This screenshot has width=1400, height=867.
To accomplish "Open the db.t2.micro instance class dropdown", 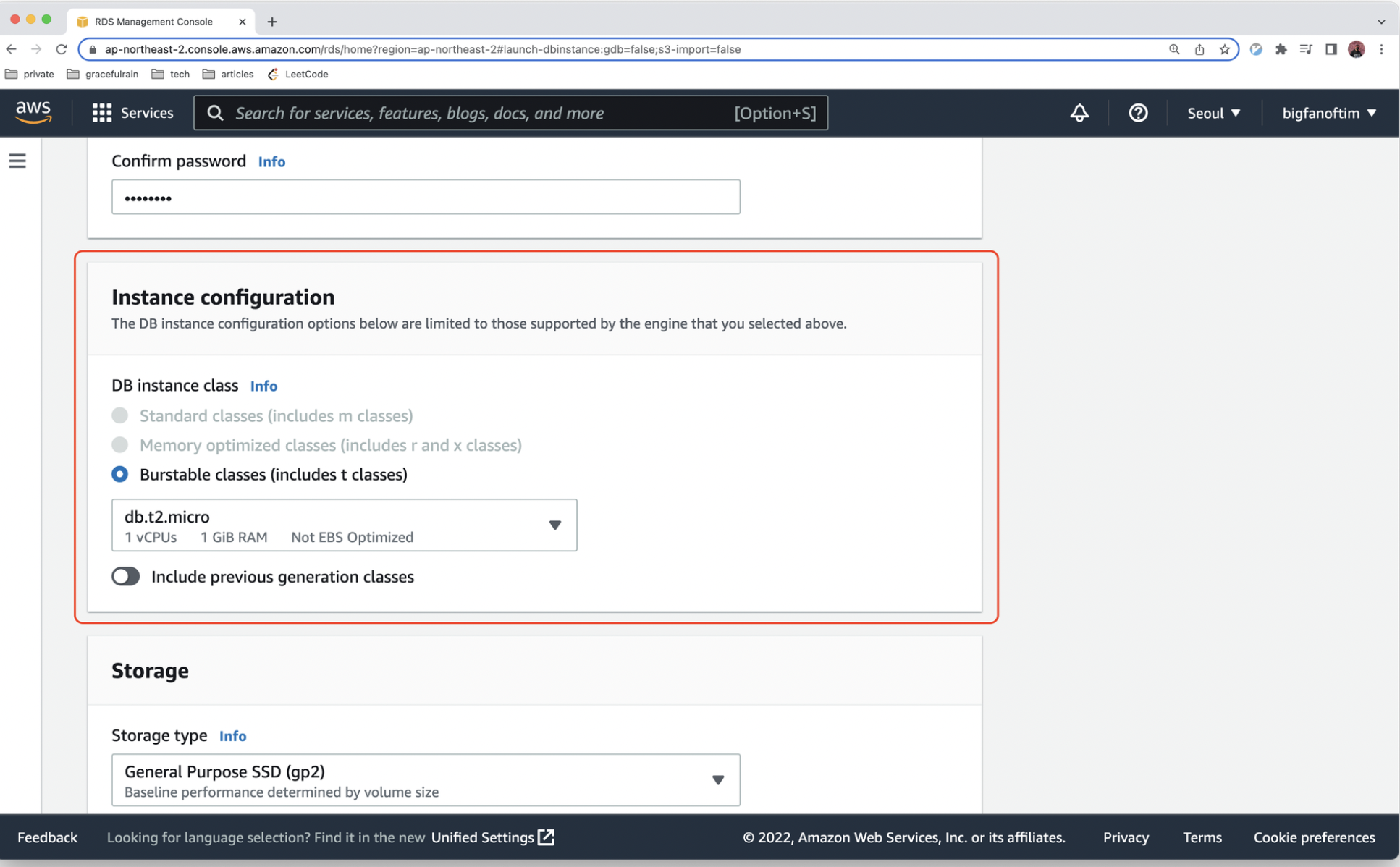I will pos(344,525).
